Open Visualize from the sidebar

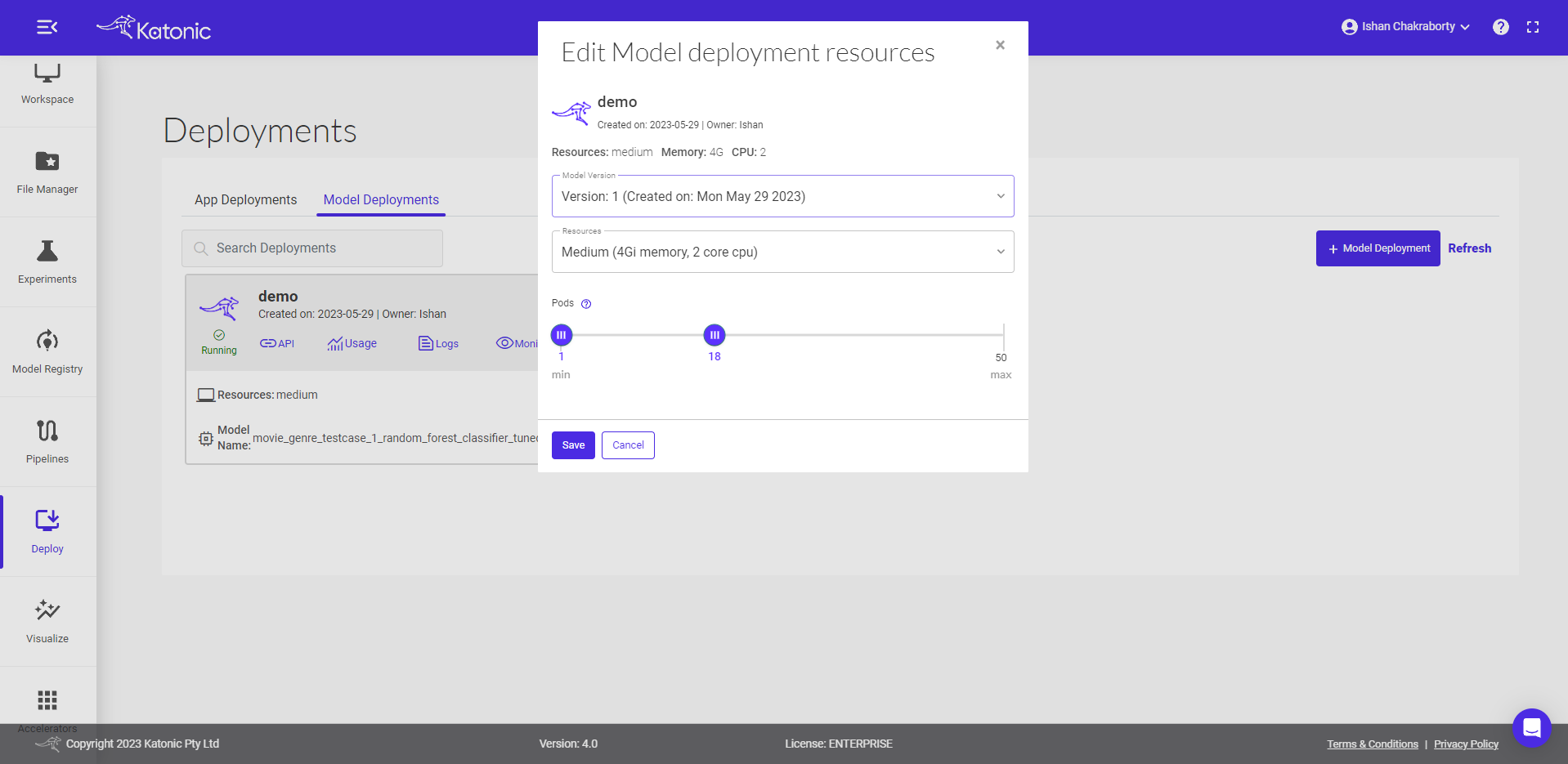tap(47, 622)
